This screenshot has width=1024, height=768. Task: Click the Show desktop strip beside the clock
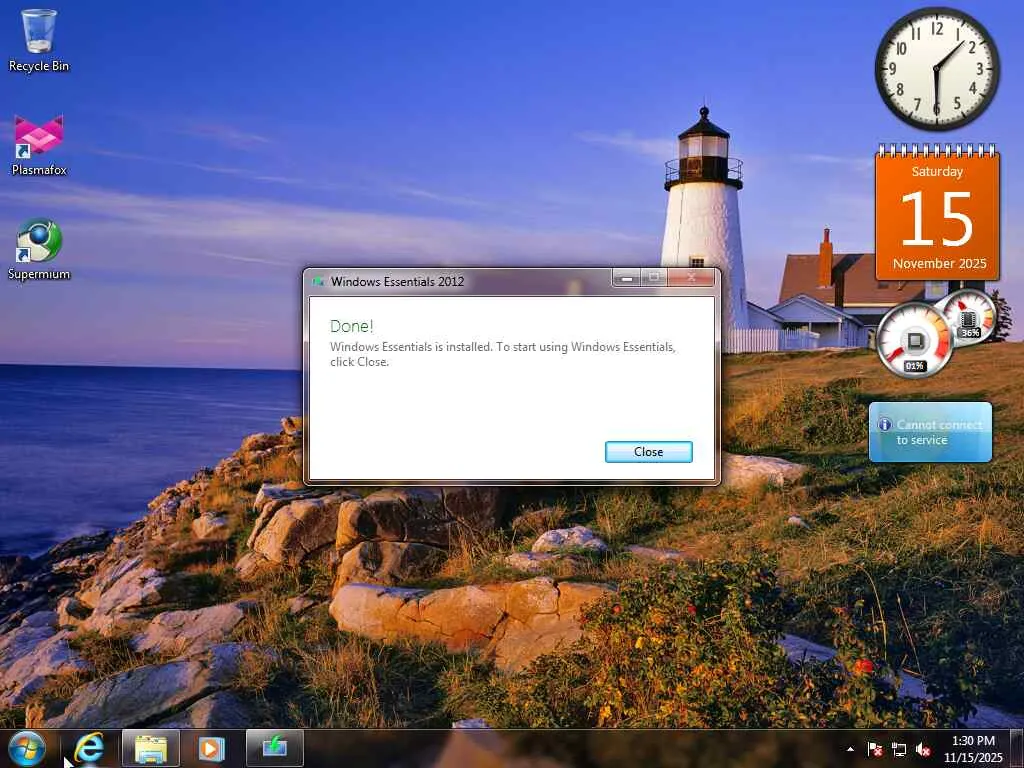(1017, 749)
